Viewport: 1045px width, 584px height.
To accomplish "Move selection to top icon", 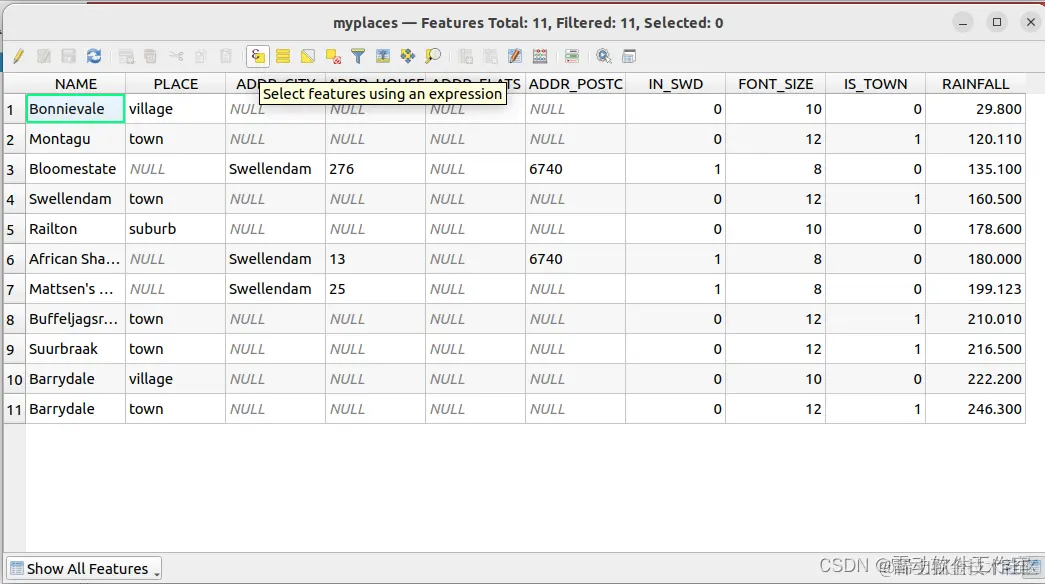I will (383, 57).
